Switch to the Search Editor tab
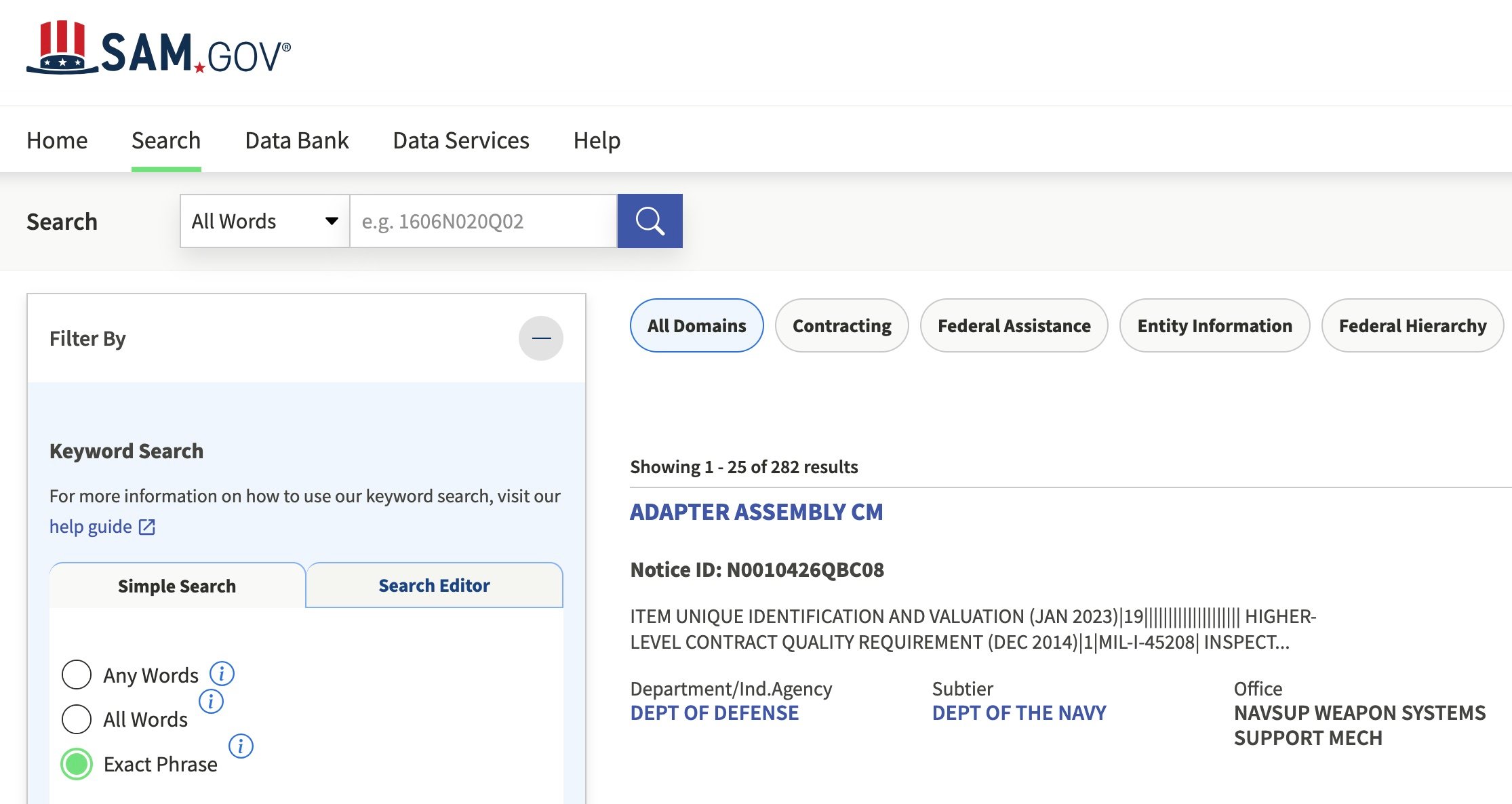This screenshot has height=804, width=1512. click(434, 585)
